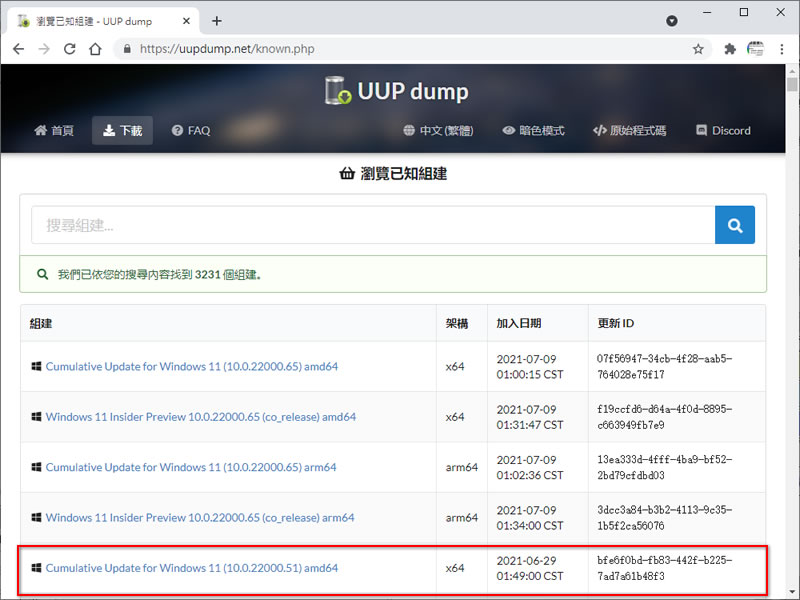Click the address bar URL

[227, 49]
